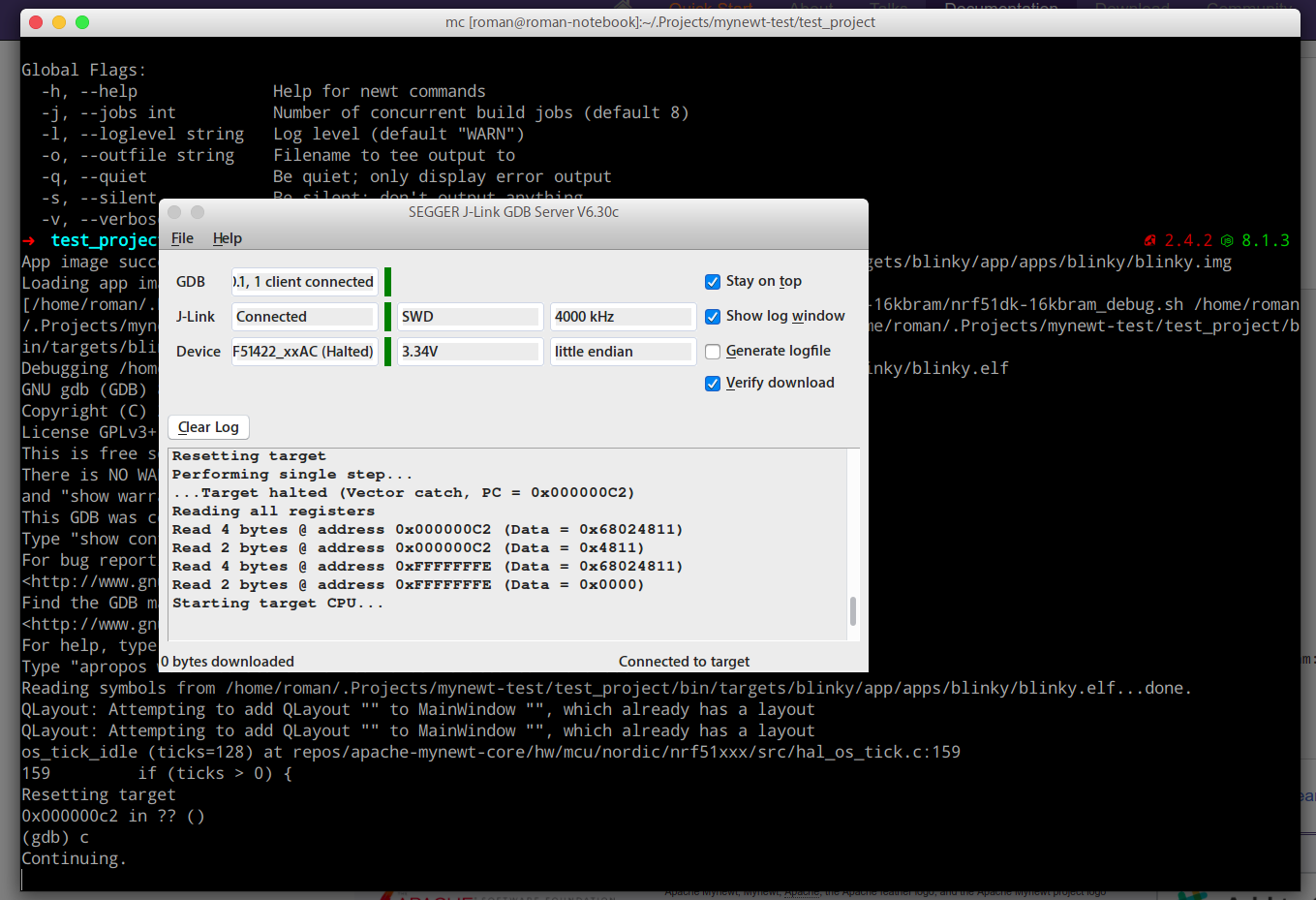Image resolution: width=1316 pixels, height=900 pixels.
Task: Click the '0 bytes downloaded' status text
Action: coord(228,662)
